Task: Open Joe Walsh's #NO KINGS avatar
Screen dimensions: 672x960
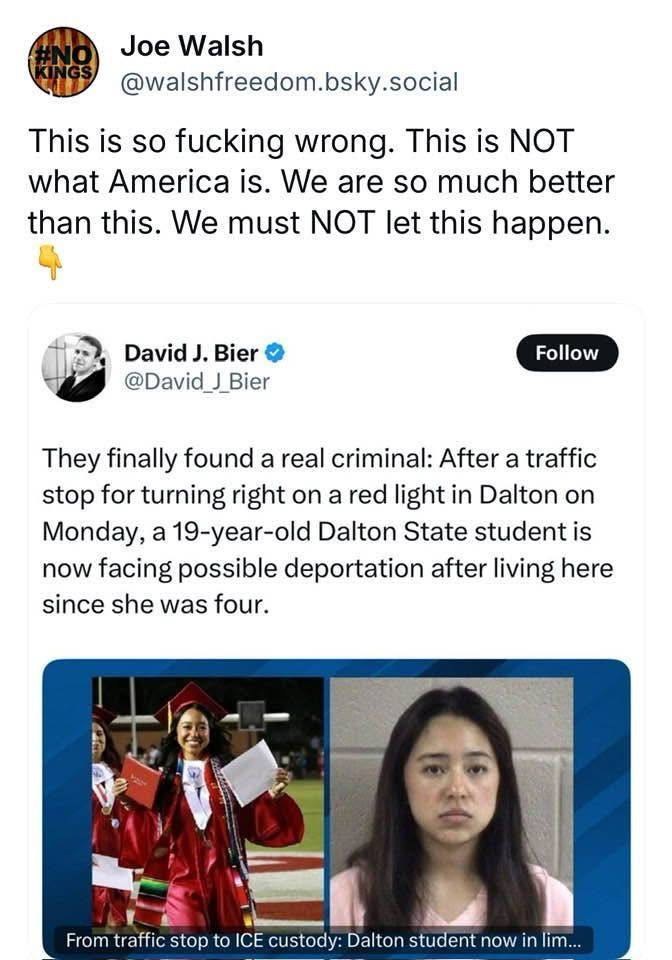Action: [x=63, y=62]
